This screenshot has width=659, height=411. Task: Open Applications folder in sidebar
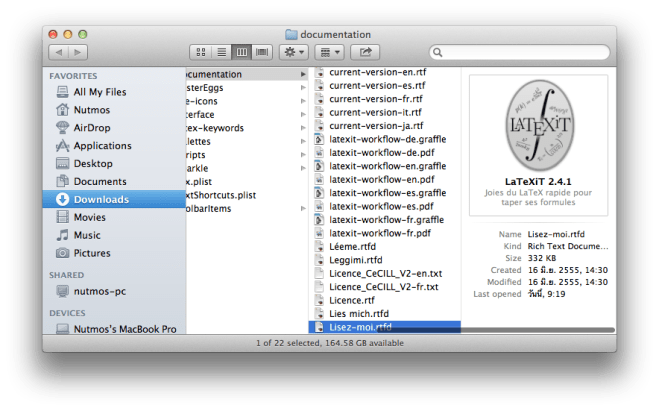point(102,146)
